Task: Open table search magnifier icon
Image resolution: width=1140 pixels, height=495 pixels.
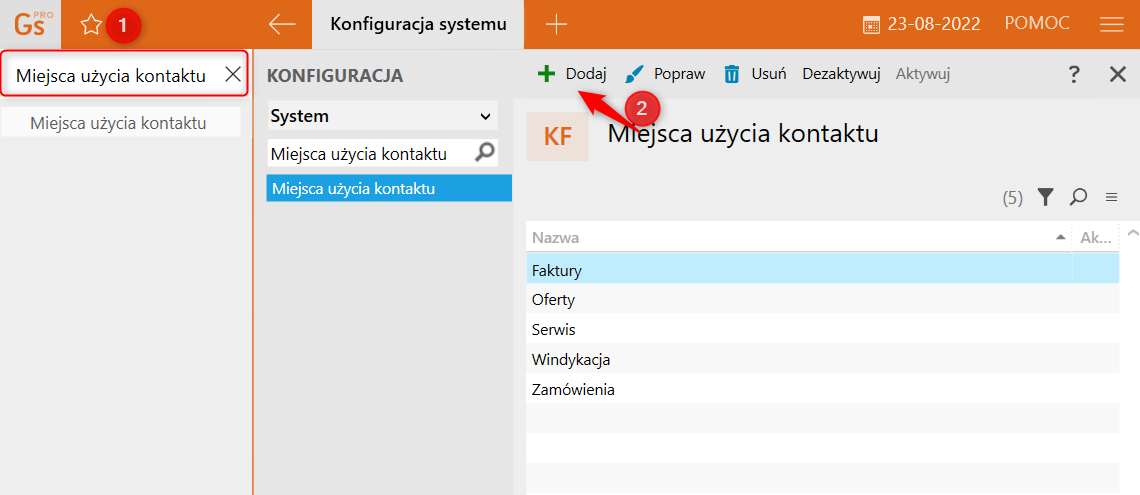Action: tap(1078, 197)
